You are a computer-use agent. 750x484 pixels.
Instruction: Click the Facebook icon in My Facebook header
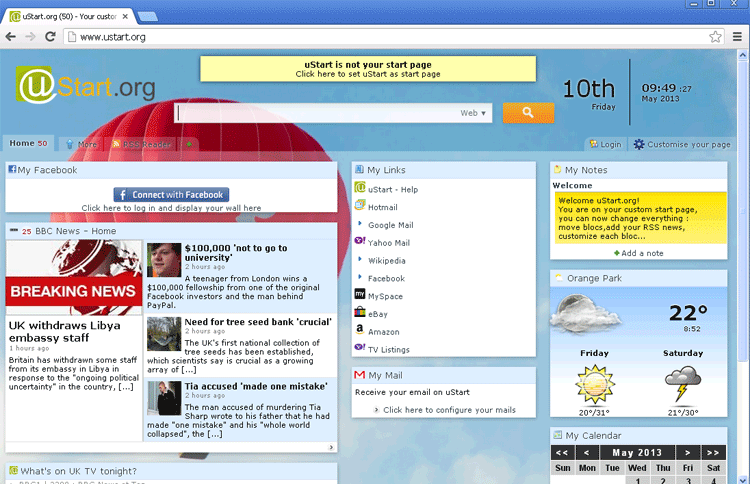(x=12, y=169)
